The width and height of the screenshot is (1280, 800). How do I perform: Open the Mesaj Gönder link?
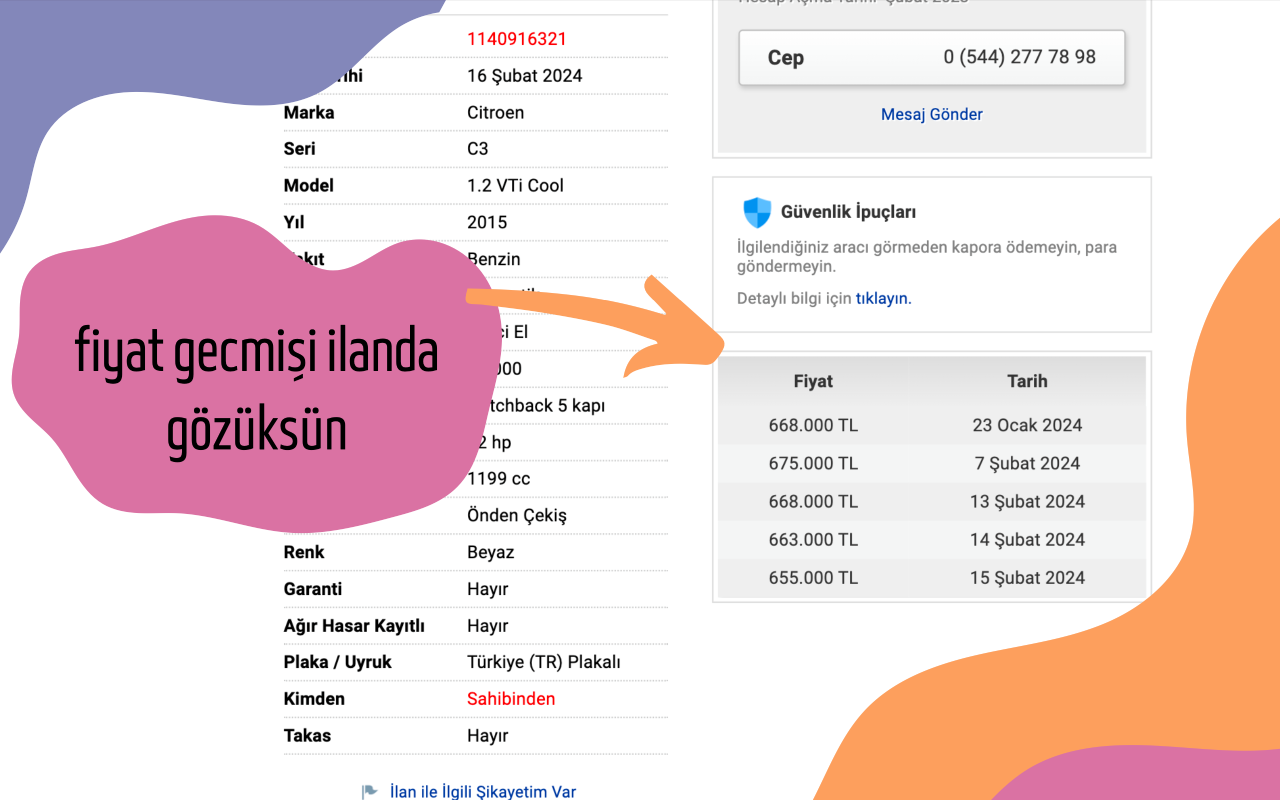pyautogui.click(x=932, y=114)
